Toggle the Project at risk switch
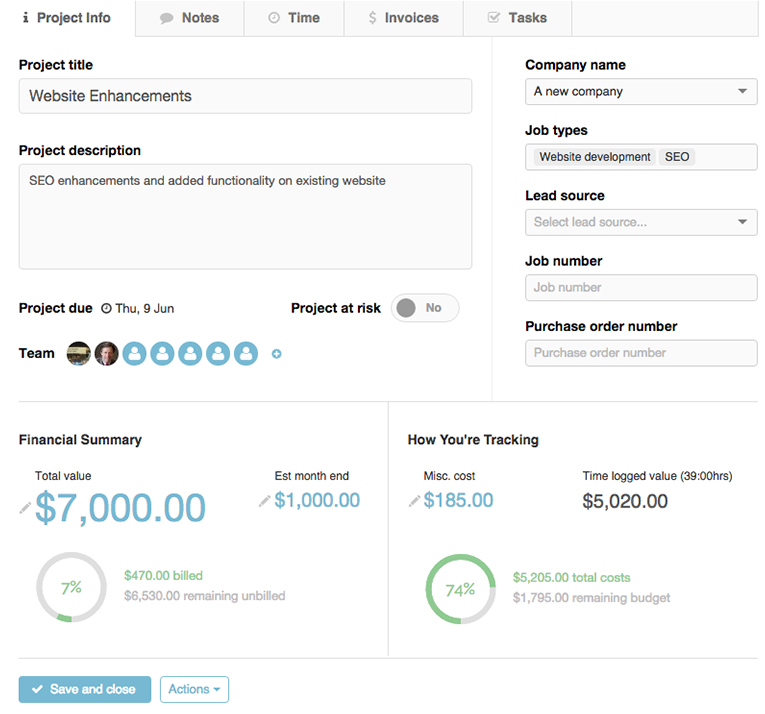Image resolution: width=765 pixels, height=714 pixels. tap(425, 308)
